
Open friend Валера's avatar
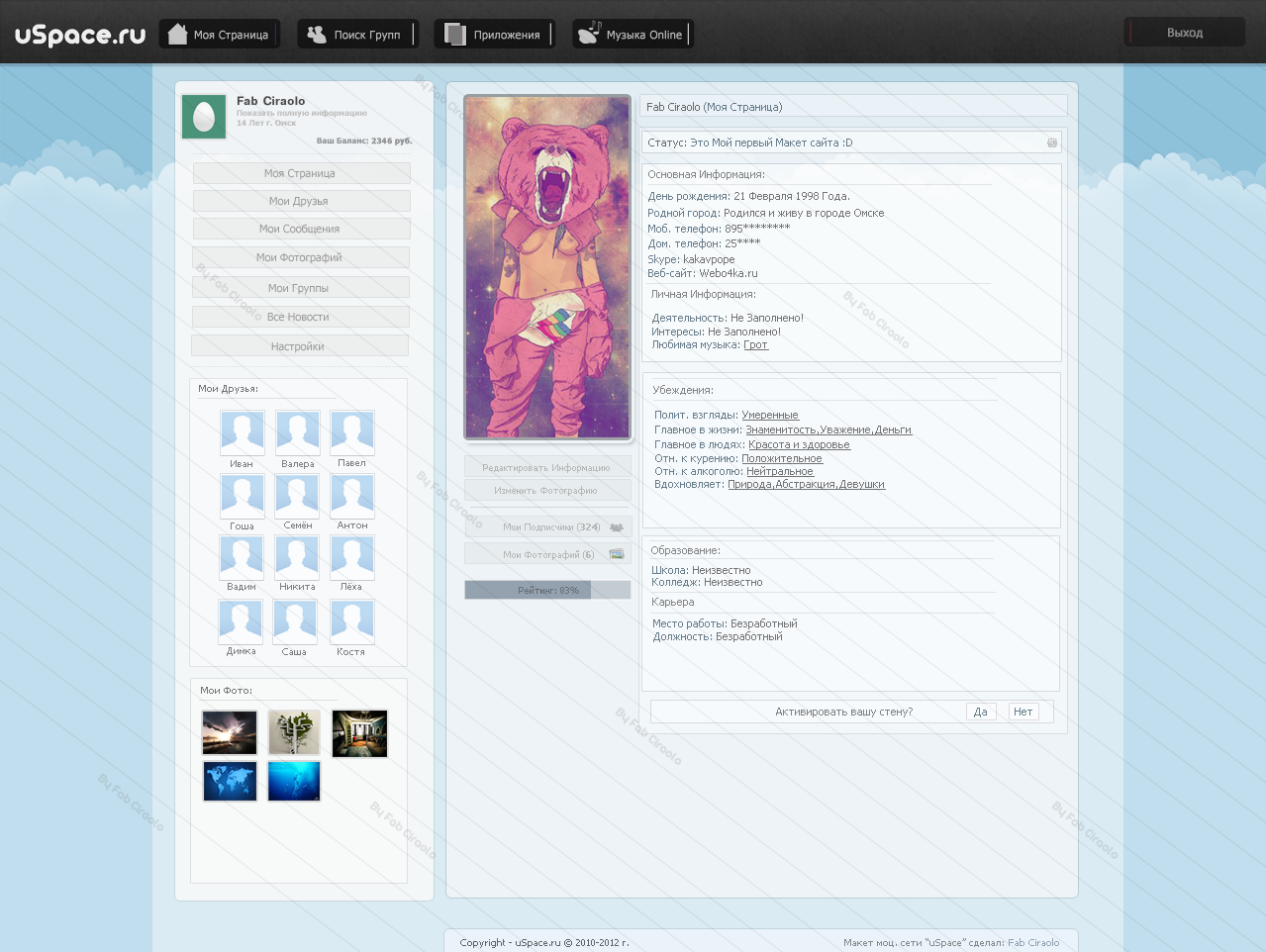[298, 433]
